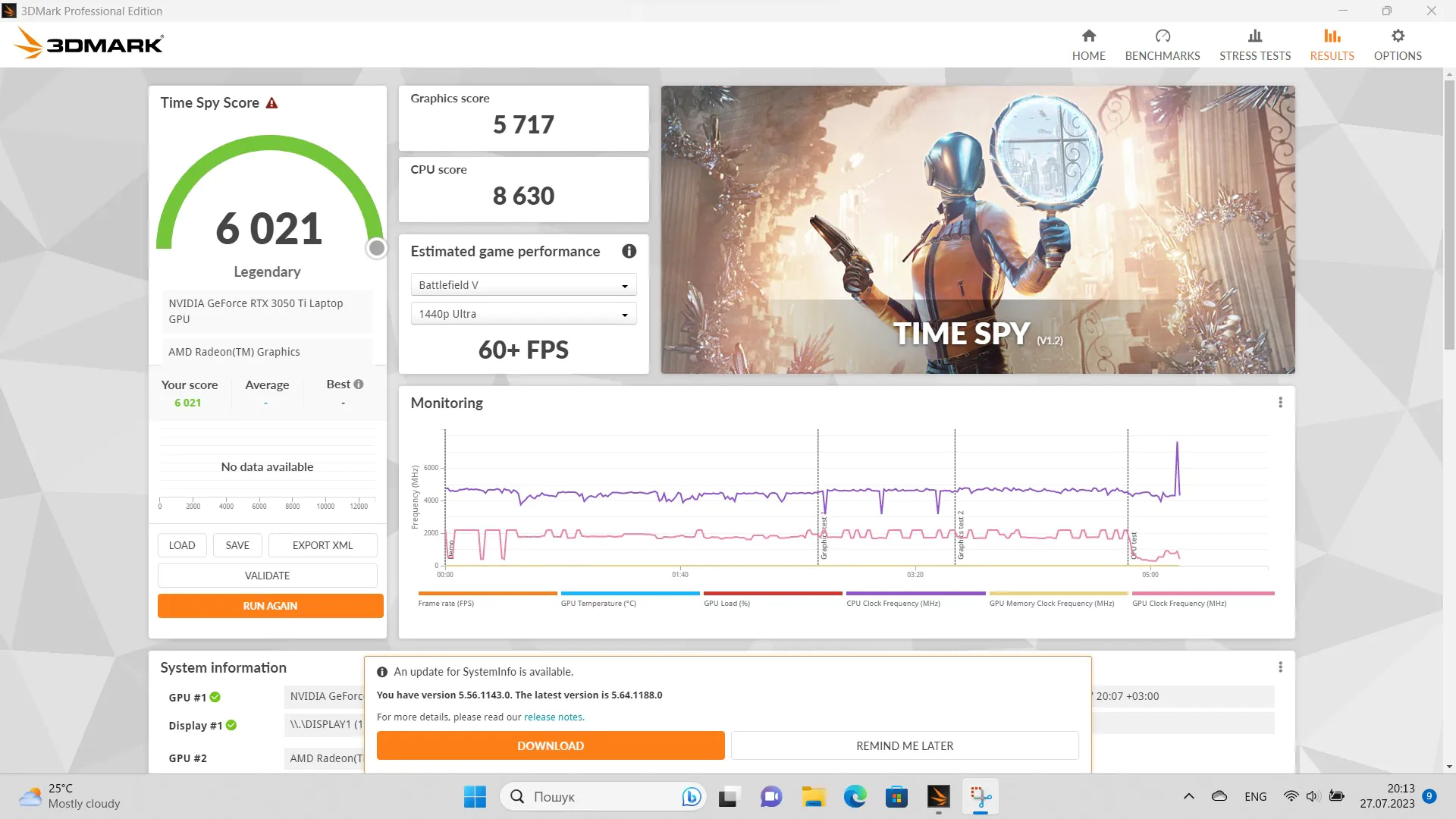Click the Graphics score value 5 717

(523, 124)
